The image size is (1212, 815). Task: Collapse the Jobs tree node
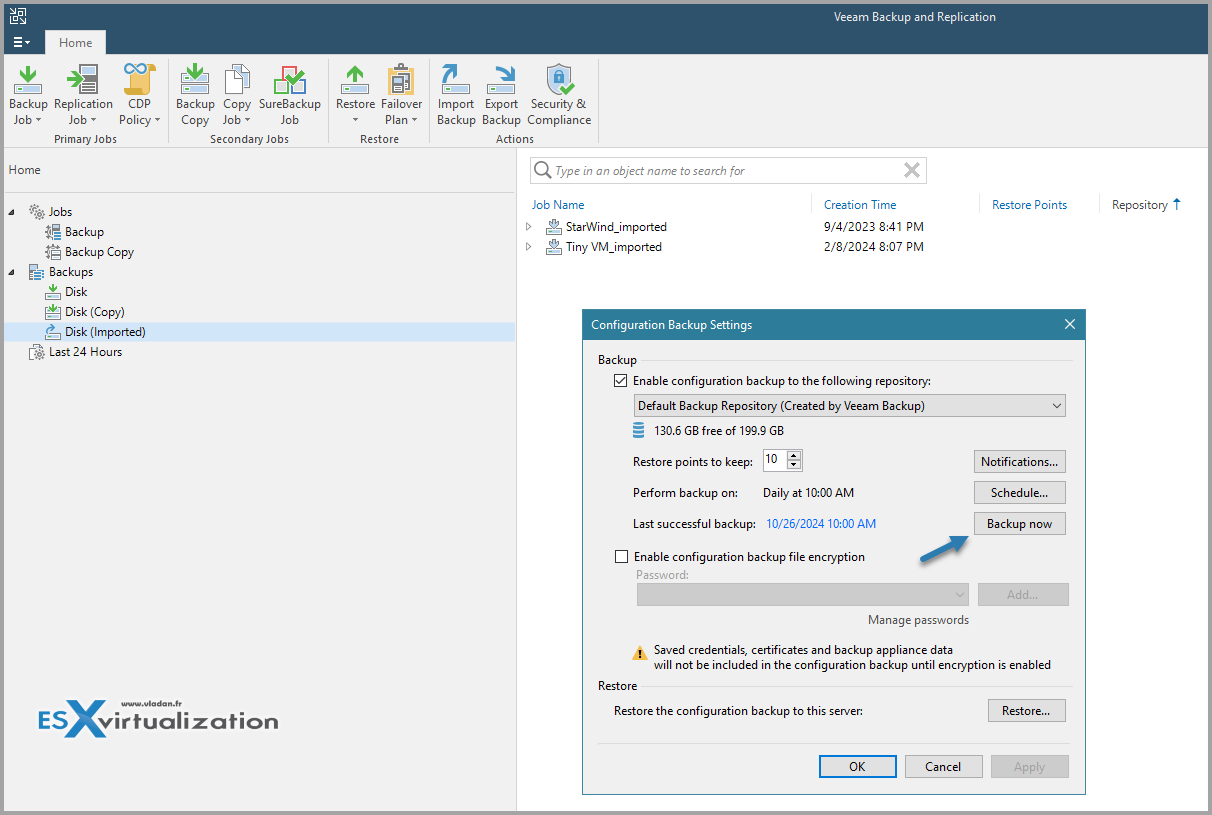(x=12, y=212)
